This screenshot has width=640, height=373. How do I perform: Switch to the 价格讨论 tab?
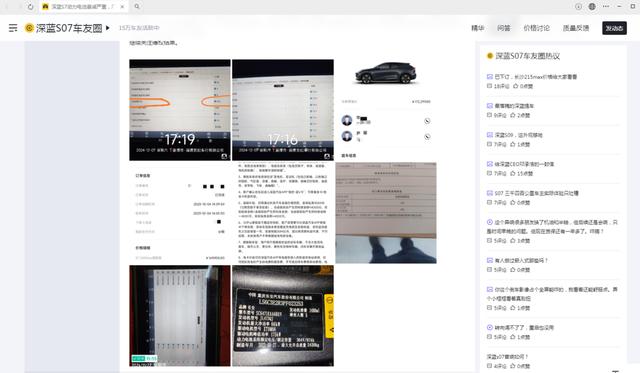click(536, 28)
